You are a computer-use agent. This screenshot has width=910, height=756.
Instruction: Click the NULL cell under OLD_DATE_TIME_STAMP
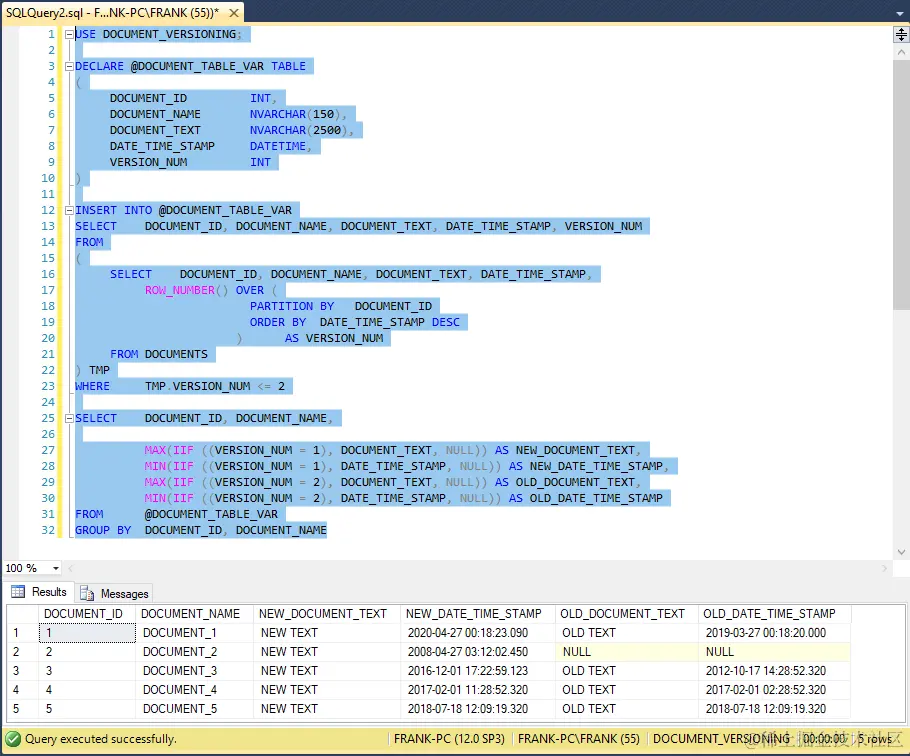[774, 652]
